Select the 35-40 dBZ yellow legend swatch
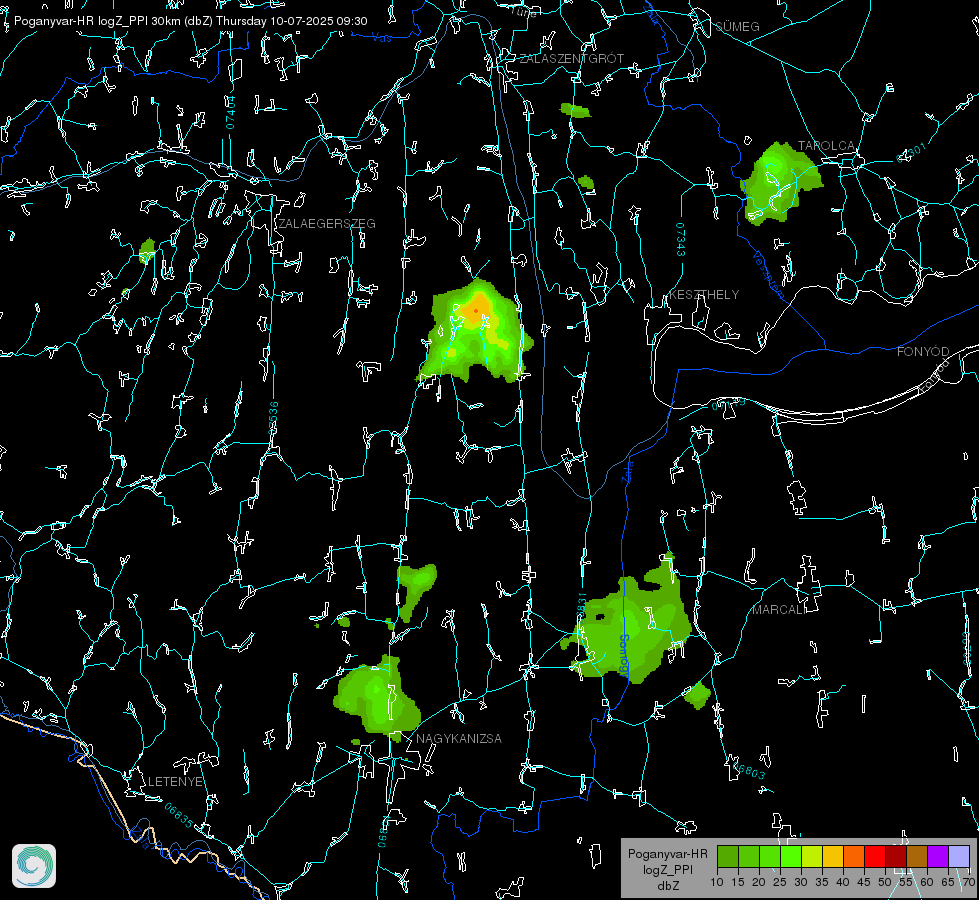Image resolution: width=979 pixels, height=900 pixels. pyautogui.click(x=833, y=856)
